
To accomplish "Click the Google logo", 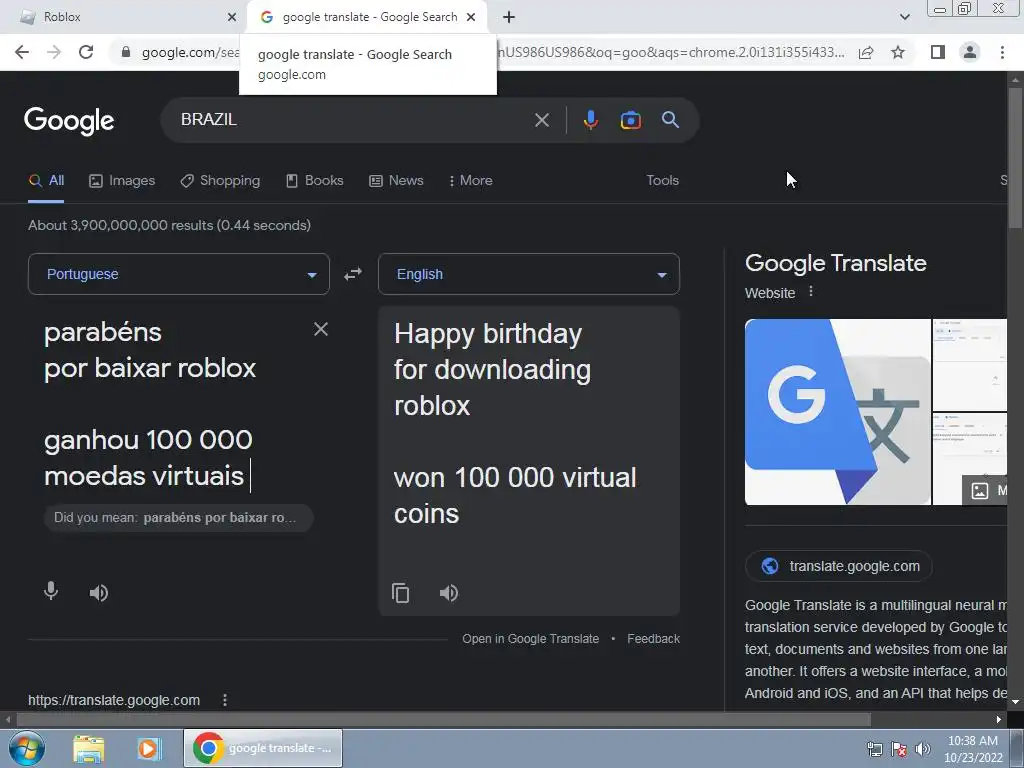I will coord(69,121).
